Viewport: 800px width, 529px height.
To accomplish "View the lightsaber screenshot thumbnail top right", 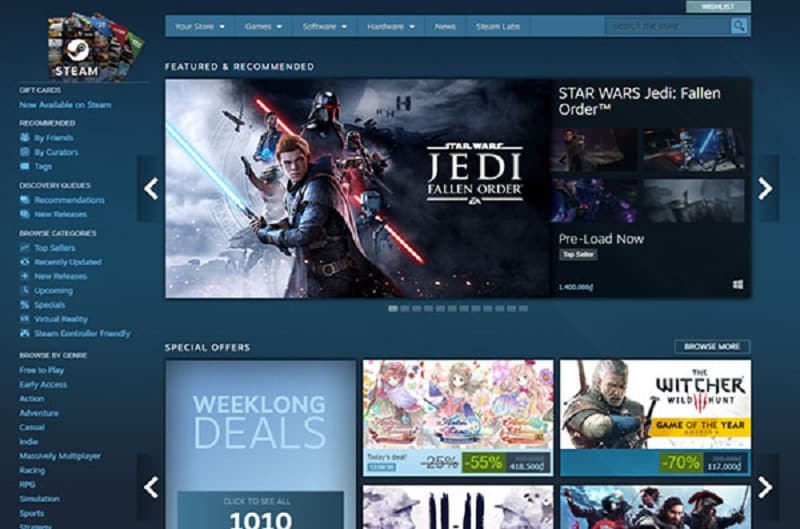I will coord(693,149).
